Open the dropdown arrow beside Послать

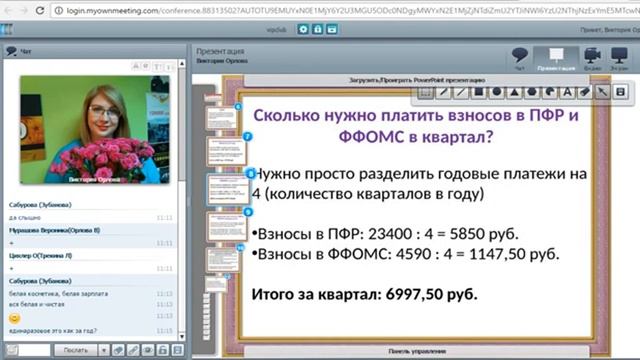pyautogui.click(x=104, y=350)
